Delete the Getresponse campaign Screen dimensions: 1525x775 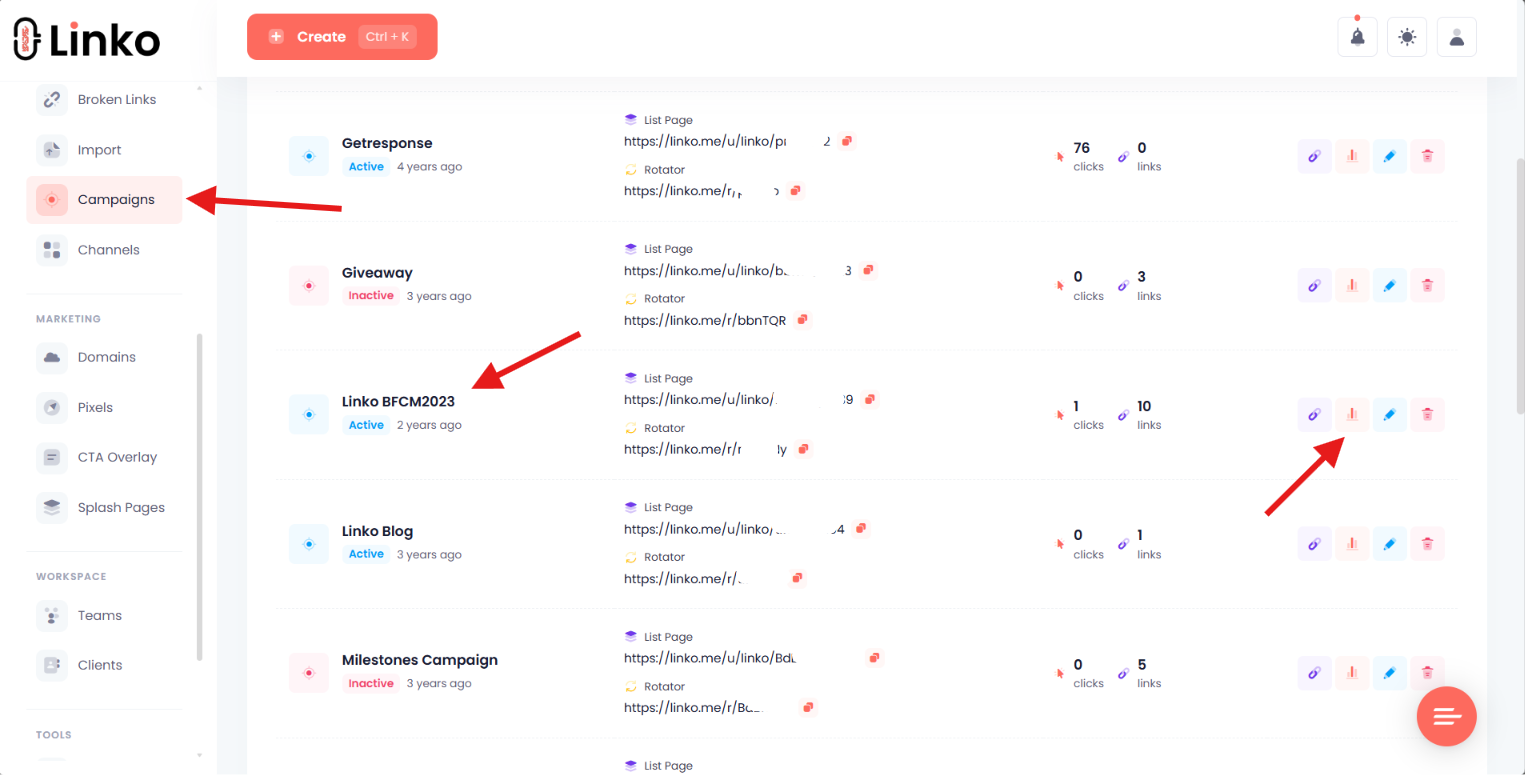click(x=1427, y=156)
